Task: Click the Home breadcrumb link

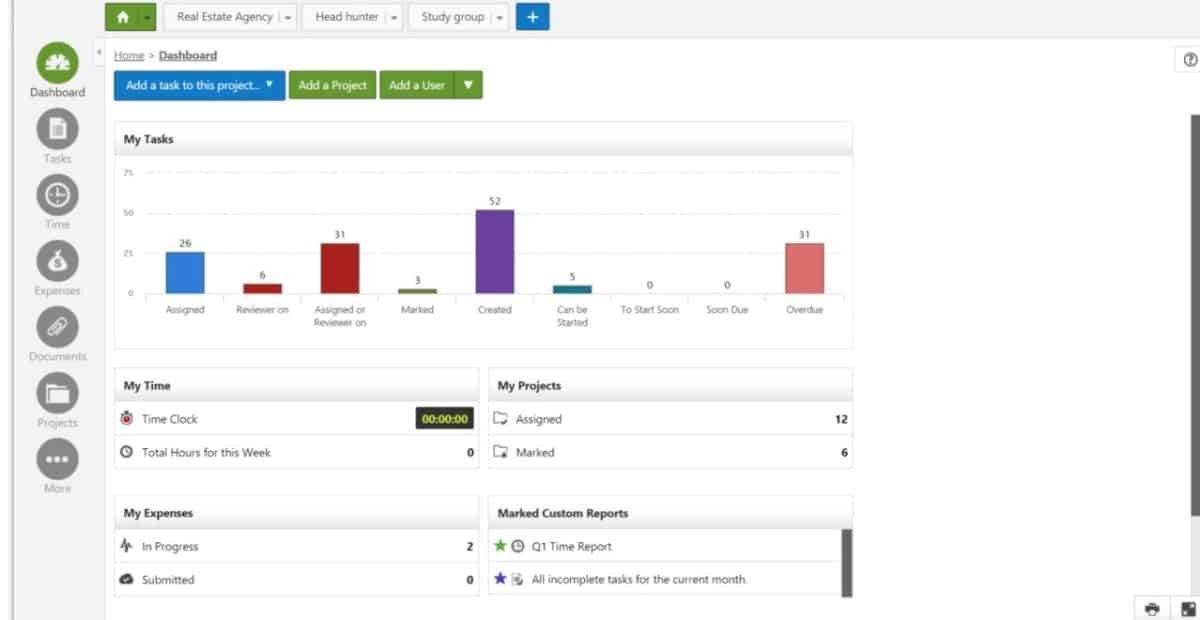Action: click(129, 56)
